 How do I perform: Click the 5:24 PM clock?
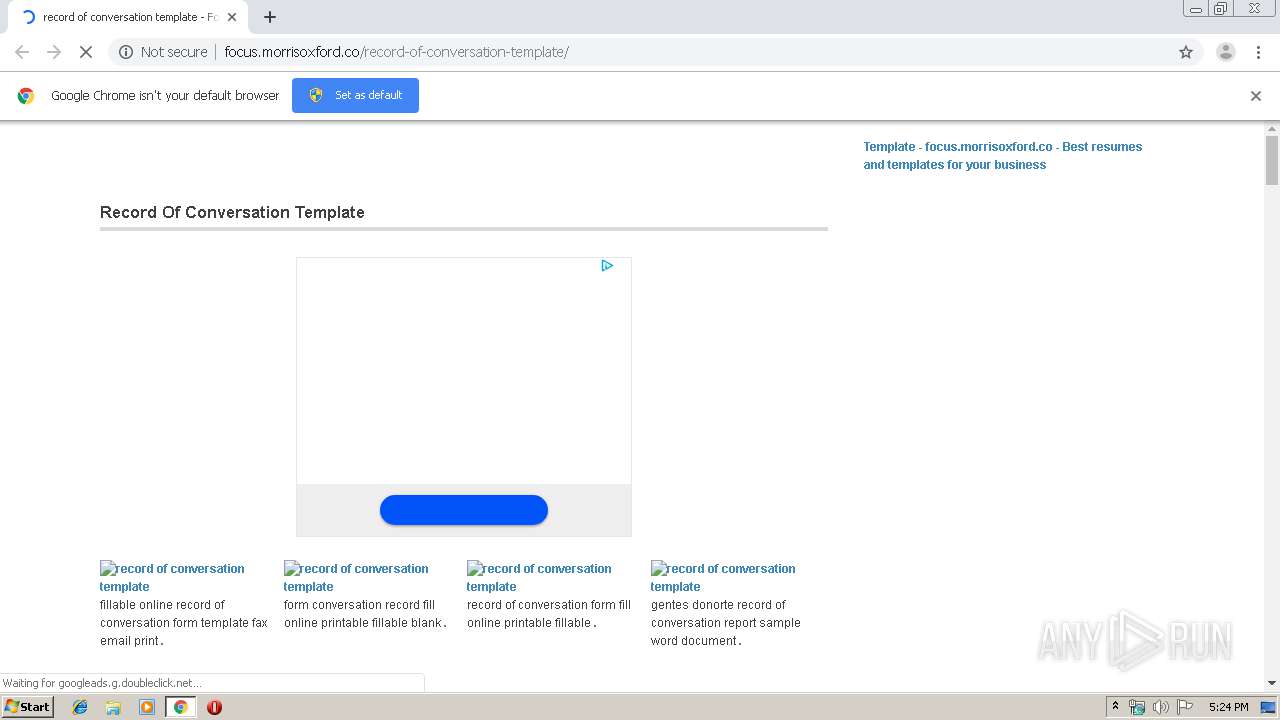coord(1228,707)
